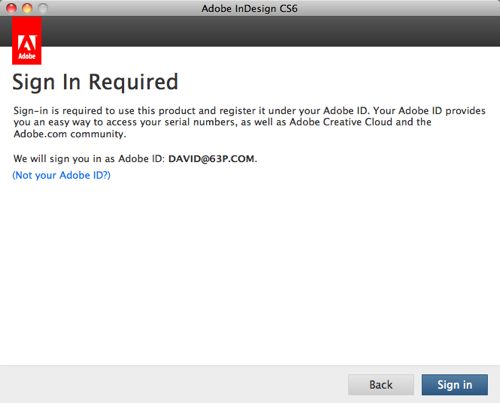Viewport: 500px width, 403px height.
Task: Click the words Adobe Creative Cloud
Action: [341, 122]
